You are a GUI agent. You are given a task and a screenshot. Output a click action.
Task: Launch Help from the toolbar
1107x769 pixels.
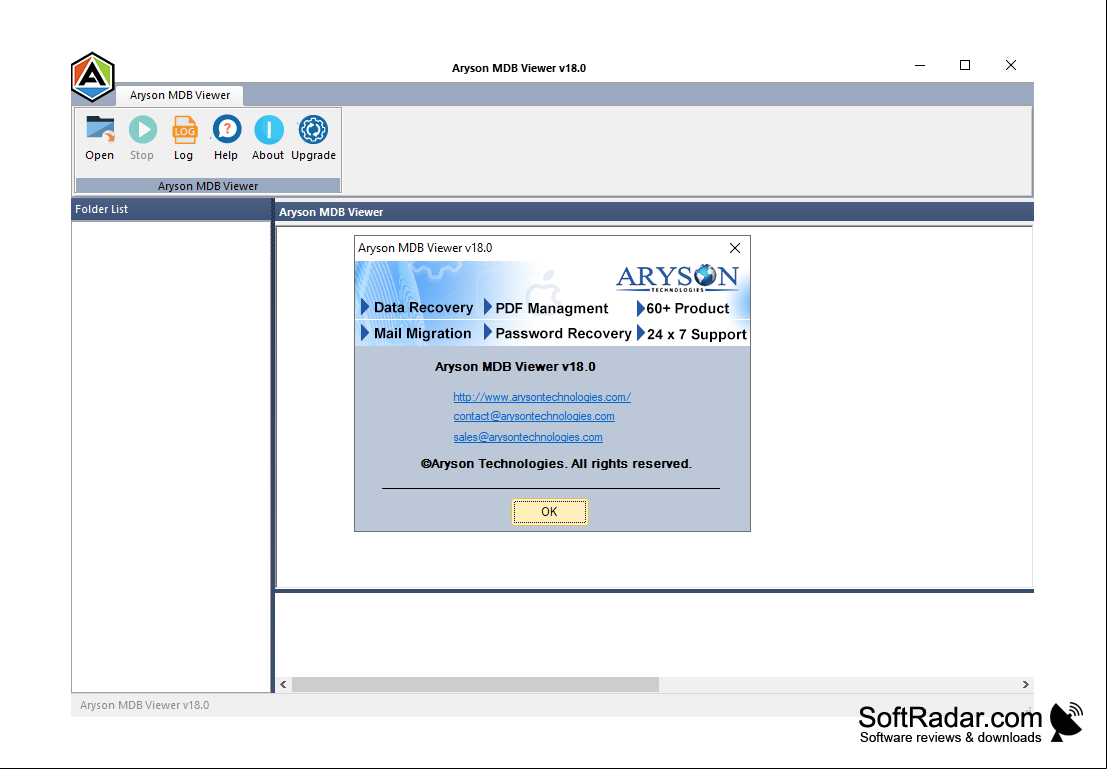point(227,130)
